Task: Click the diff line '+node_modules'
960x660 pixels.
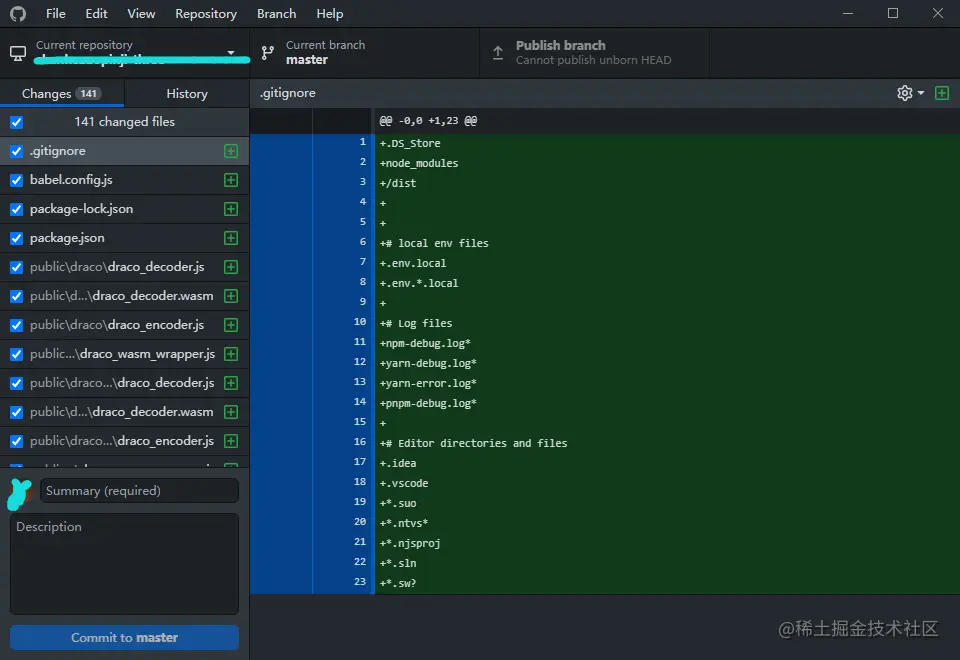Action: [x=419, y=163]
